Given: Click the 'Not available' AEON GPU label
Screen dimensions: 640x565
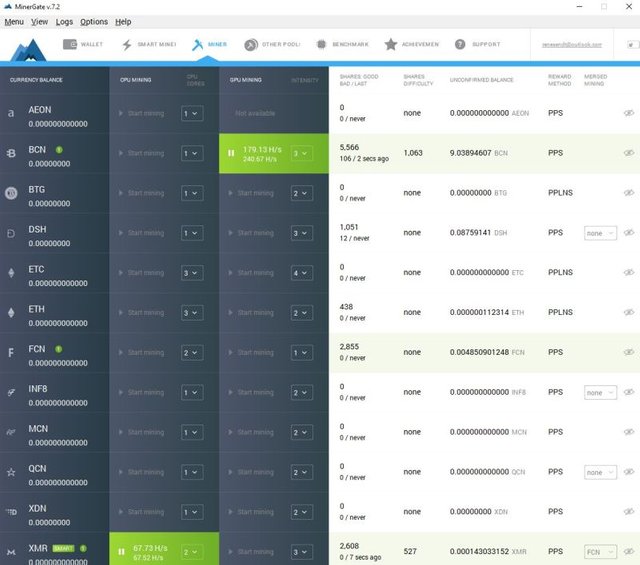Looking at the screenshot, I should [255, 113].
